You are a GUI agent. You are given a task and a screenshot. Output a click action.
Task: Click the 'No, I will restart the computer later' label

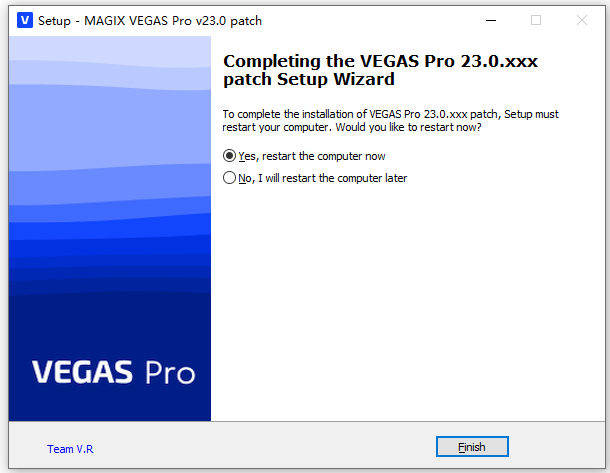(323, 178)
